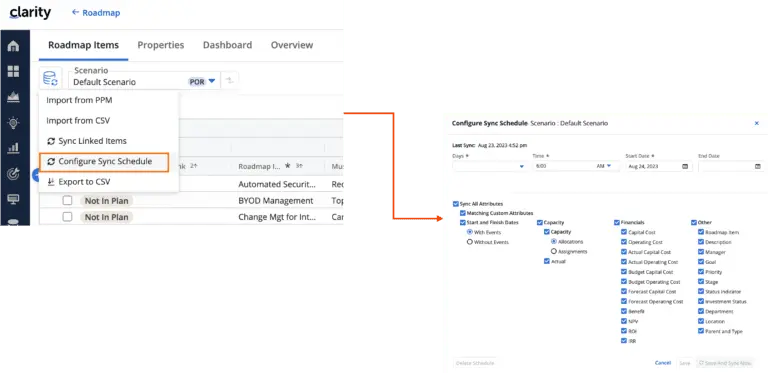The height and width of the screenshot is (373, 768).
Task: Open the AM/PM time dropdown
Action: coord(605,166)
